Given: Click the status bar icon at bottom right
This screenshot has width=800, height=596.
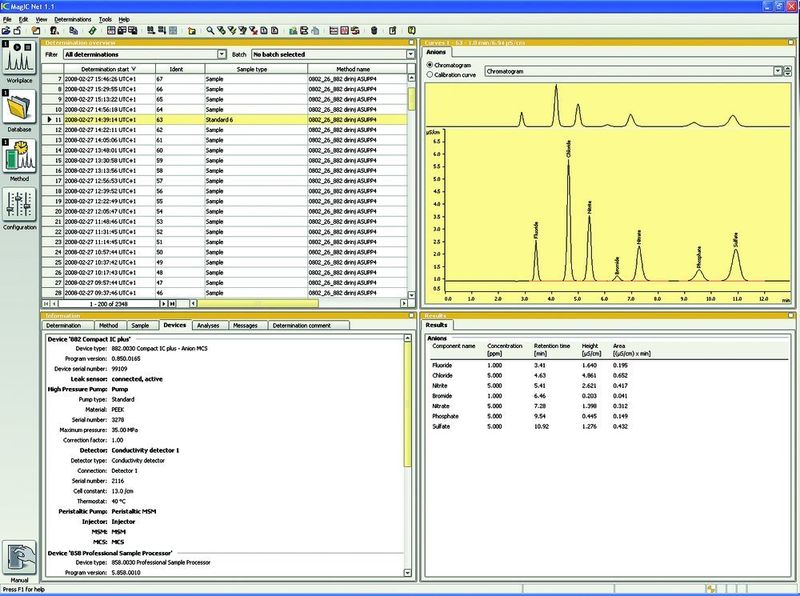Looking at the screenshot, I should [x=712, y=589].
